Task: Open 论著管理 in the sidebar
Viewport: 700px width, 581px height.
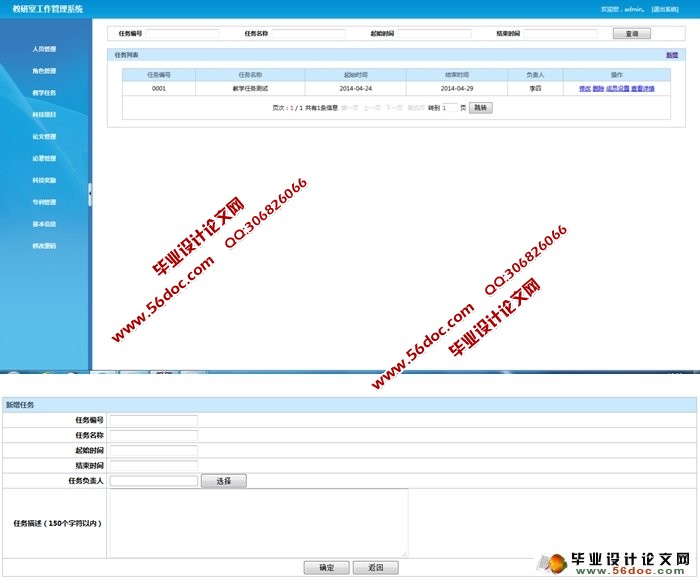Action: (x=44, y=159)
